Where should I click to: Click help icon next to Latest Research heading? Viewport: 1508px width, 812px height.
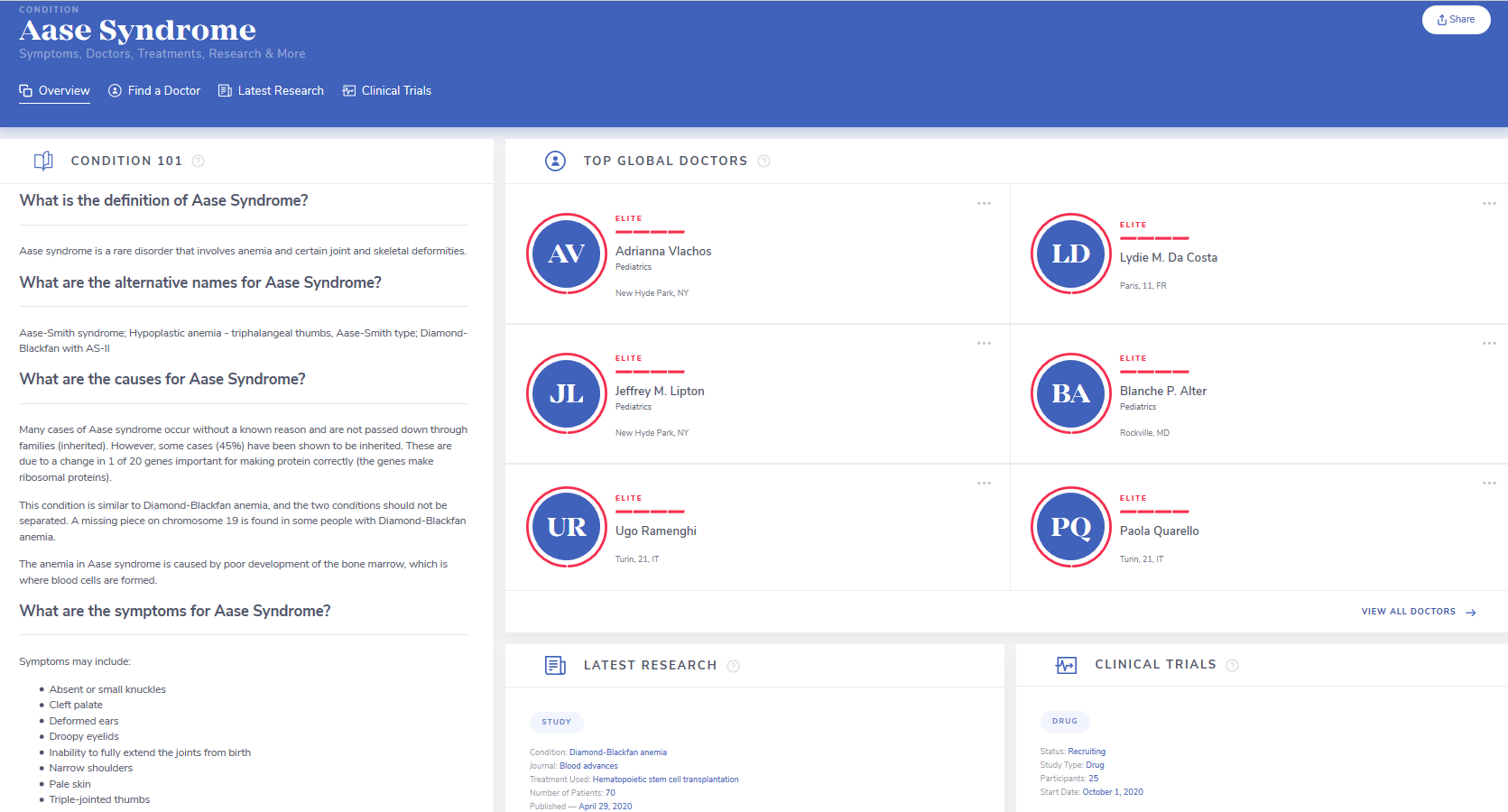point(733,667)
